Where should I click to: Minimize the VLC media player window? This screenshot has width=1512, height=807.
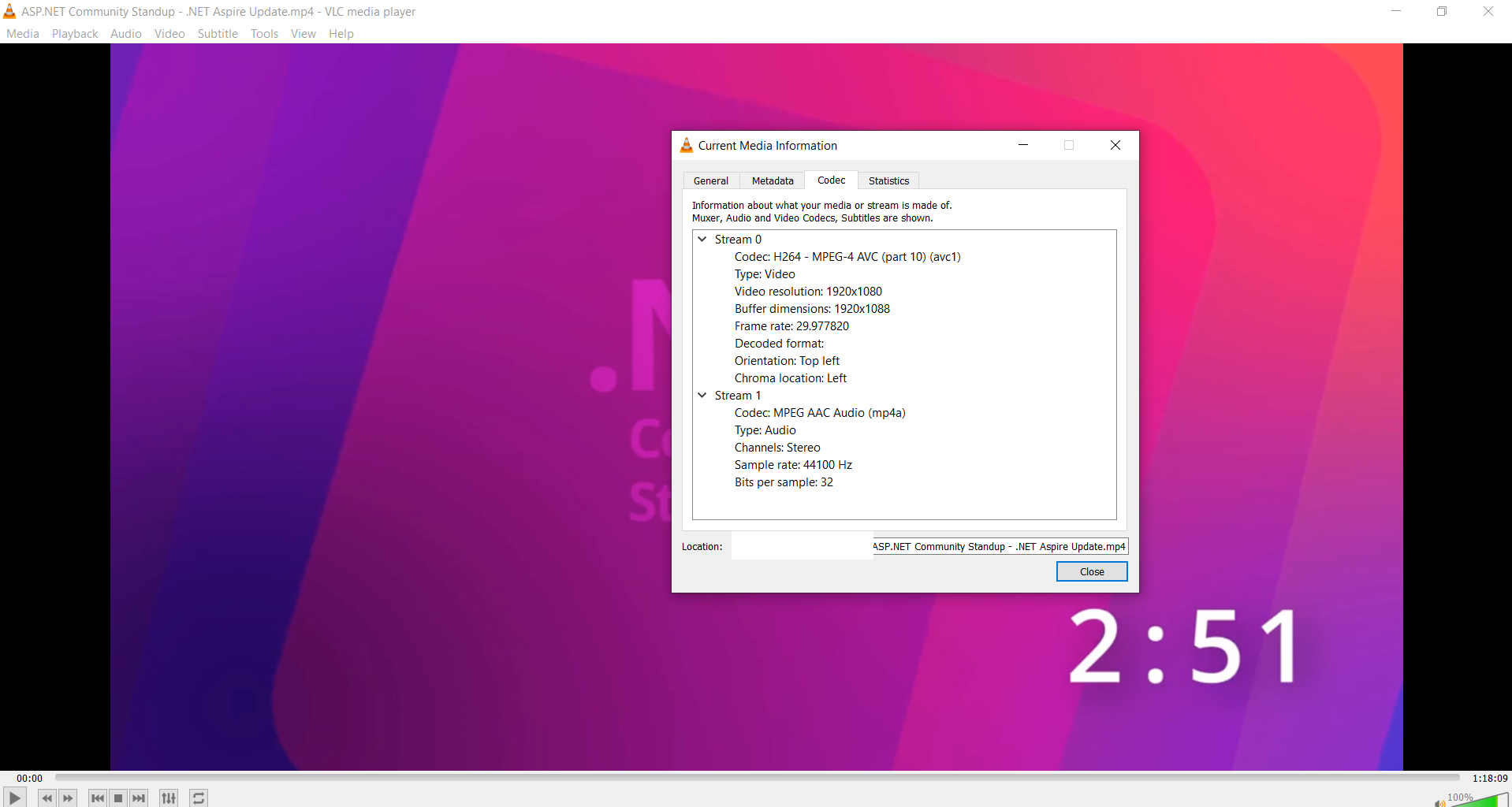point(1396,11)
